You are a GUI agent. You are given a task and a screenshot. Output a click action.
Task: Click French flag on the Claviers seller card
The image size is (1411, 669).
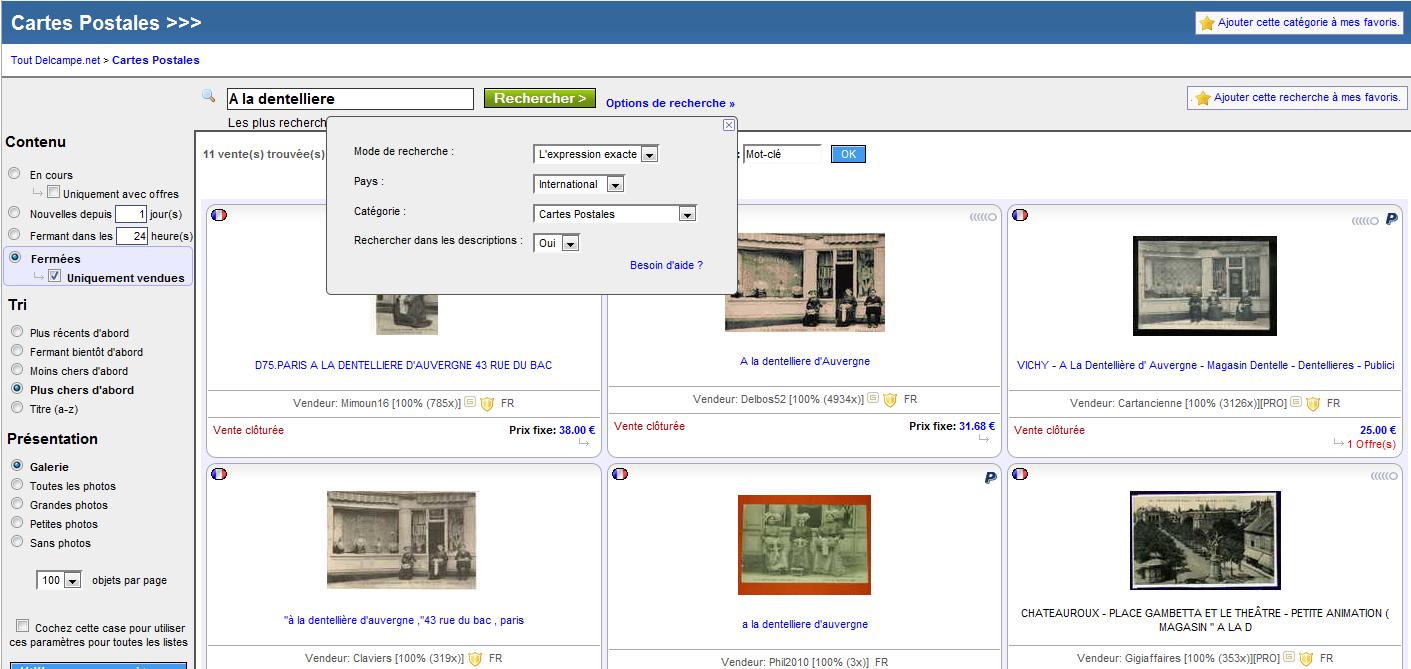click(219, 473)
